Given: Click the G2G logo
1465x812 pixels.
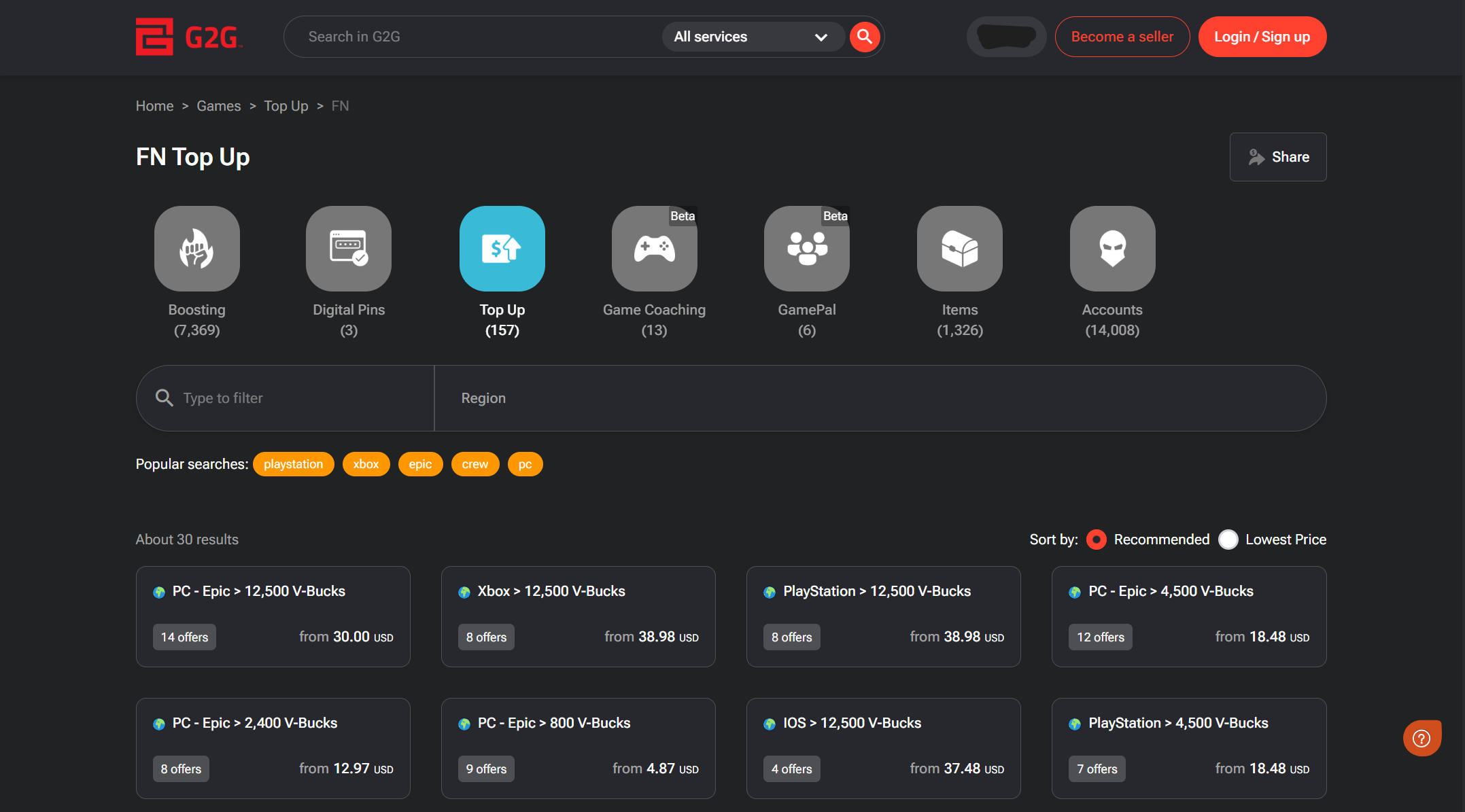Looking at the screenshot, I should click(188, 37).
